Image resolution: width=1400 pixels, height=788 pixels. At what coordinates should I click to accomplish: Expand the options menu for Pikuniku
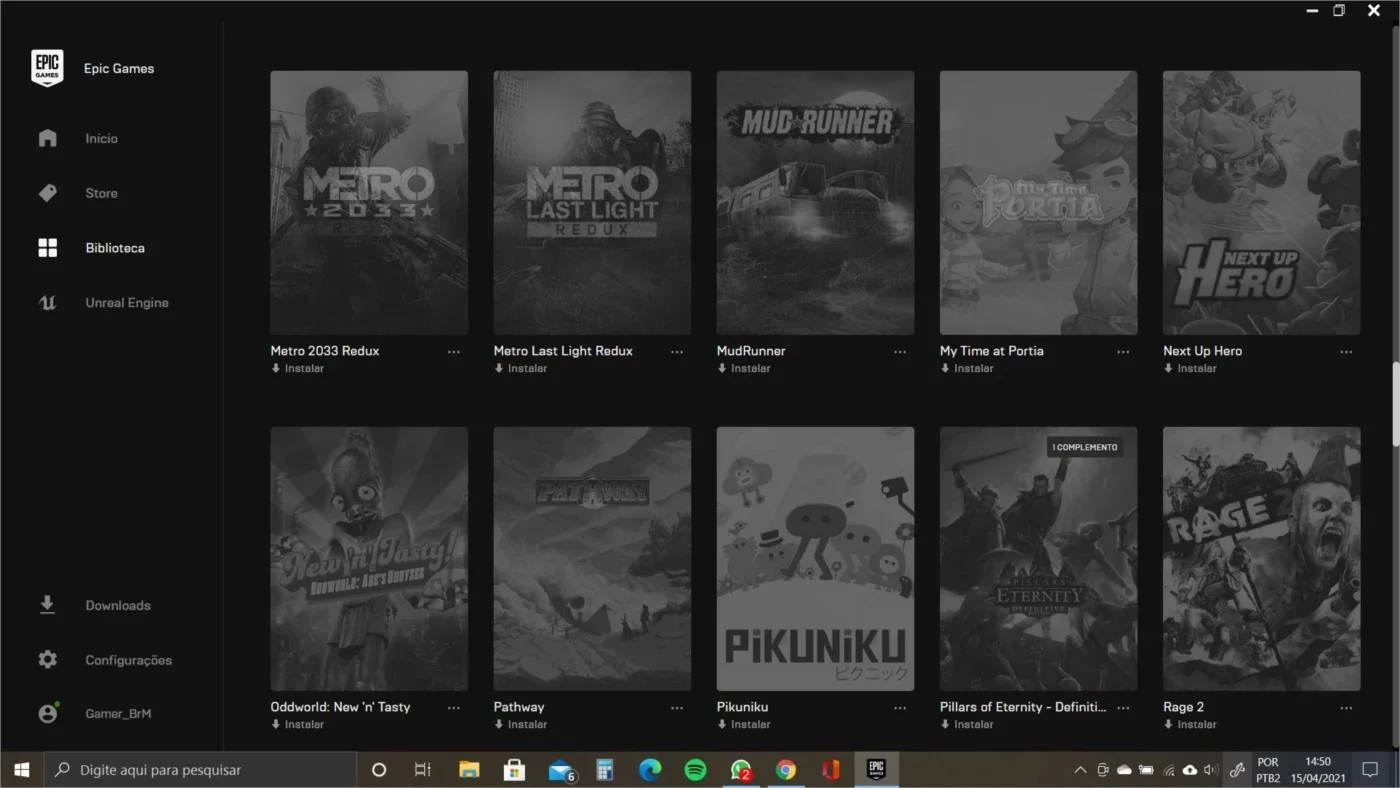pos(900,707)
